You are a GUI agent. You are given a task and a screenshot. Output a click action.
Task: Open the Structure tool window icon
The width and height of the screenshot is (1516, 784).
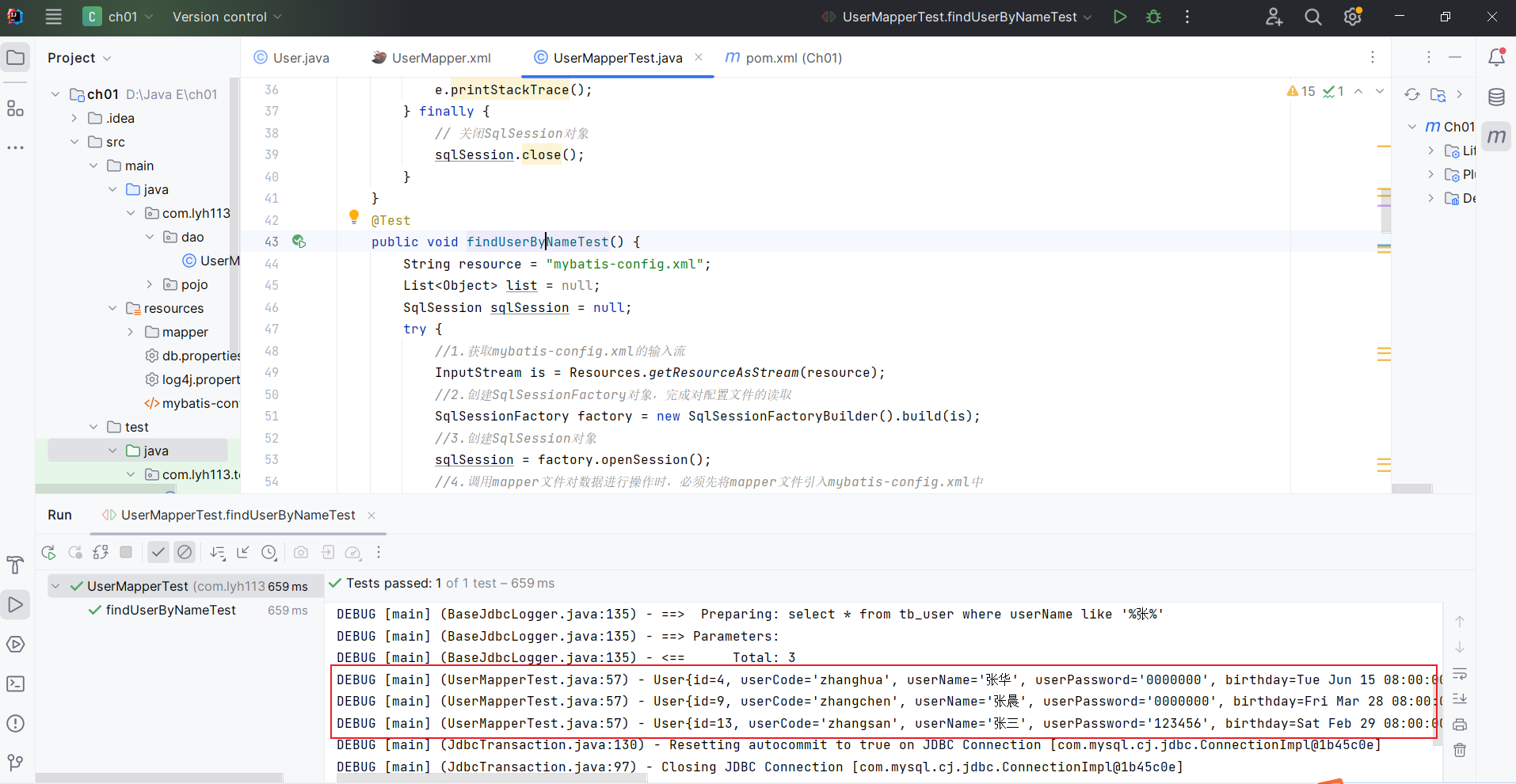point(15,108)
